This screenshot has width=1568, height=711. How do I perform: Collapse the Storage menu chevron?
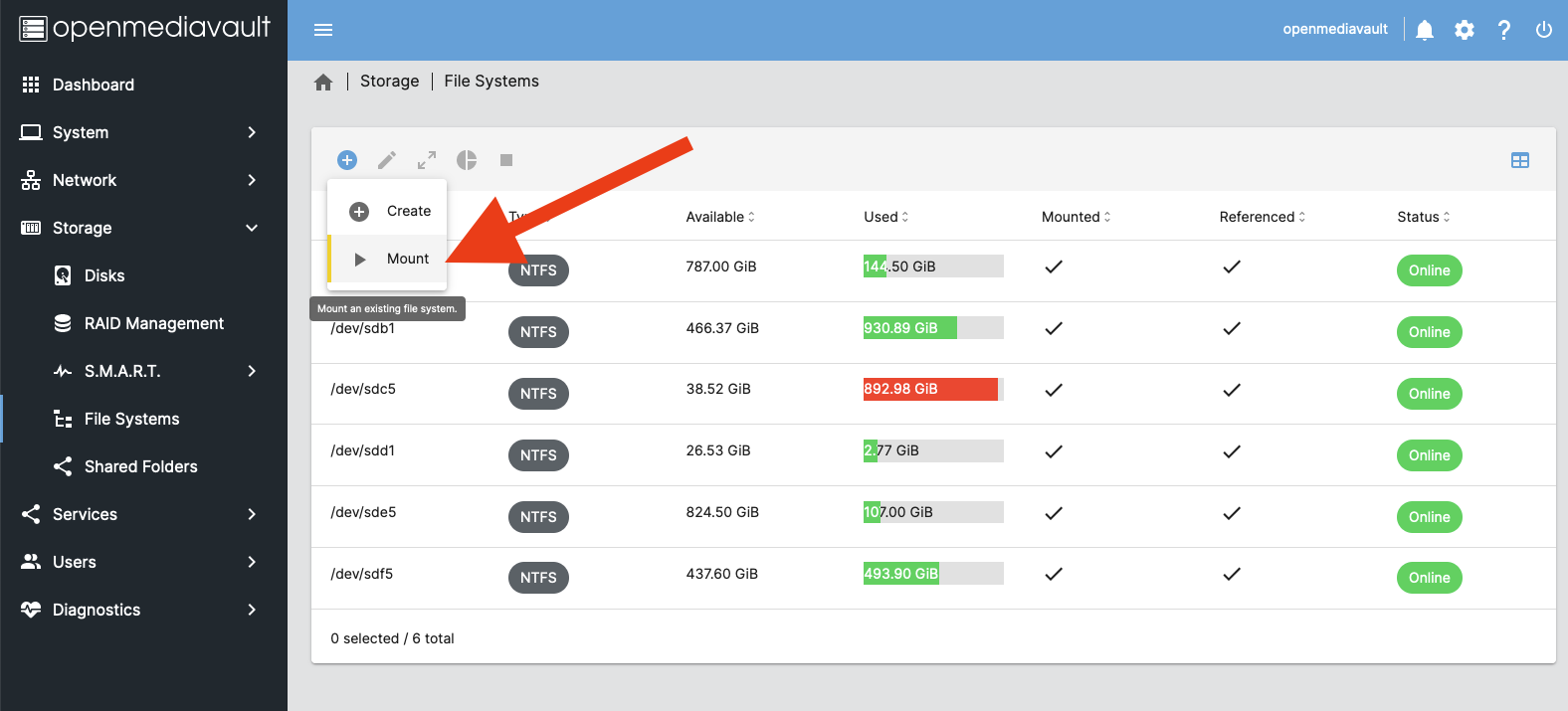[x=252, y=228]
